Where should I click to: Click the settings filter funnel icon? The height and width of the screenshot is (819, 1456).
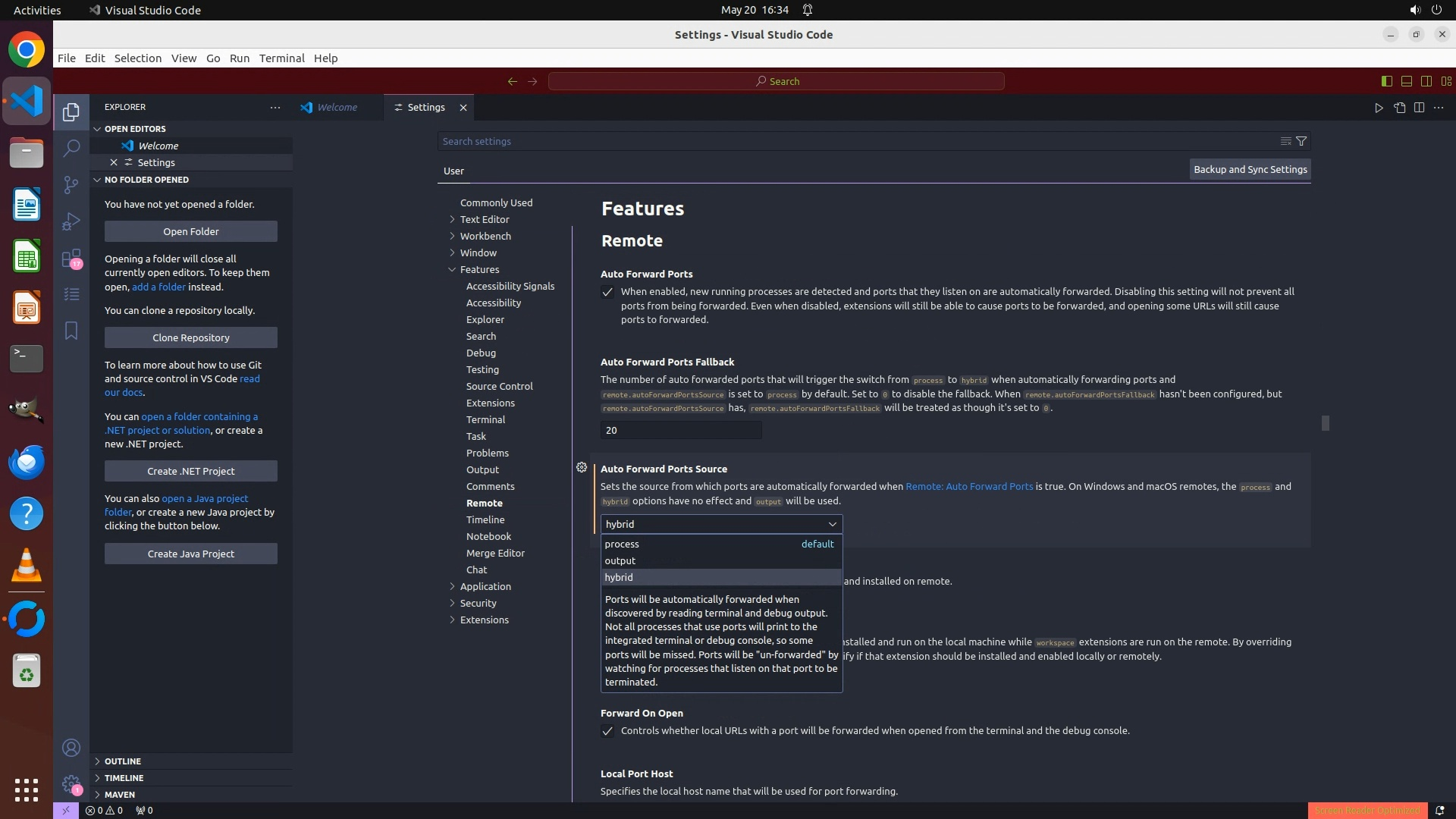pyautogui.click(x=1301, y=141)
